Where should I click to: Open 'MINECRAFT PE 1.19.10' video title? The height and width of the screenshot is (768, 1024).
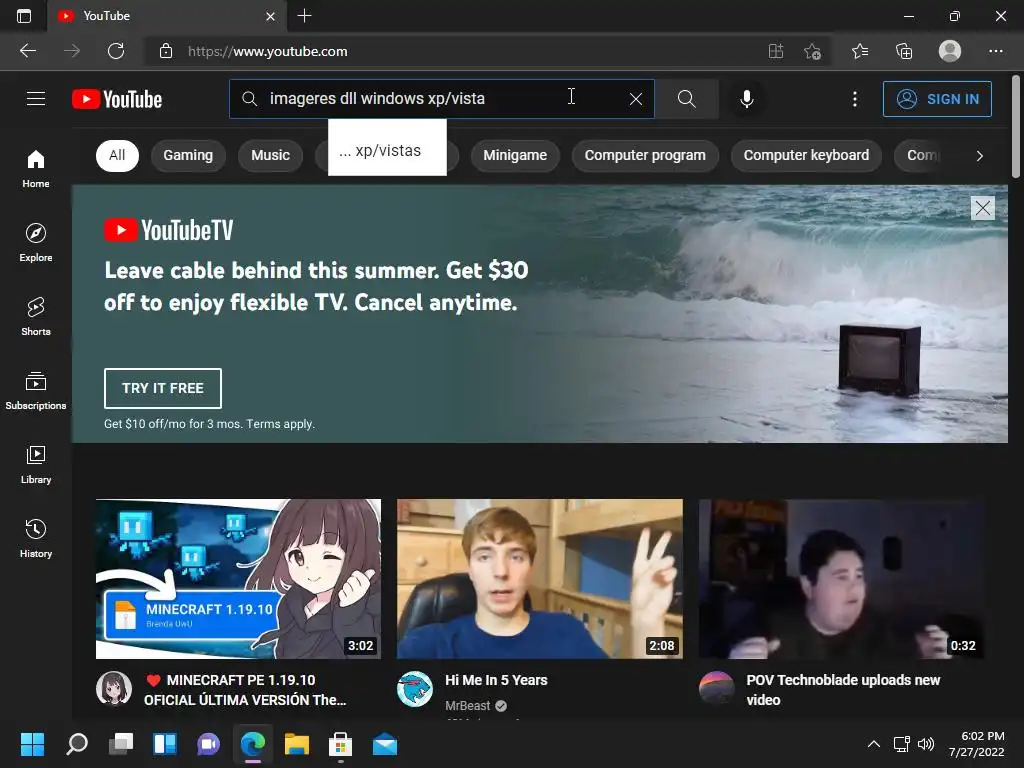coord(246,690)
